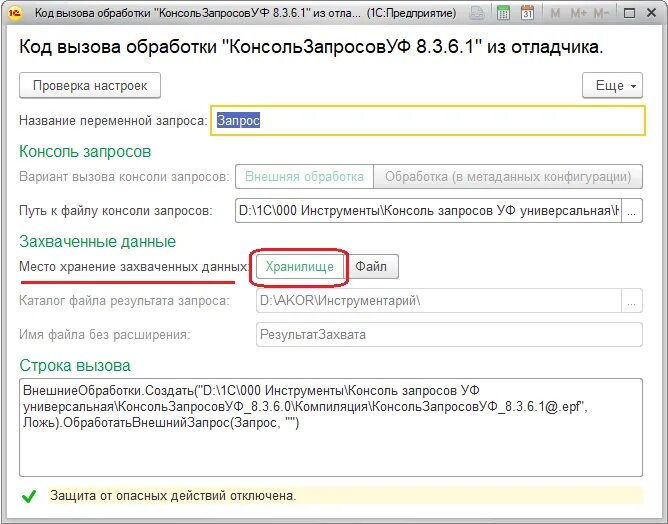This screenshot has height=524, width=668.
Task: Click the Проверка настроек button
Action: tap(90, 85)
